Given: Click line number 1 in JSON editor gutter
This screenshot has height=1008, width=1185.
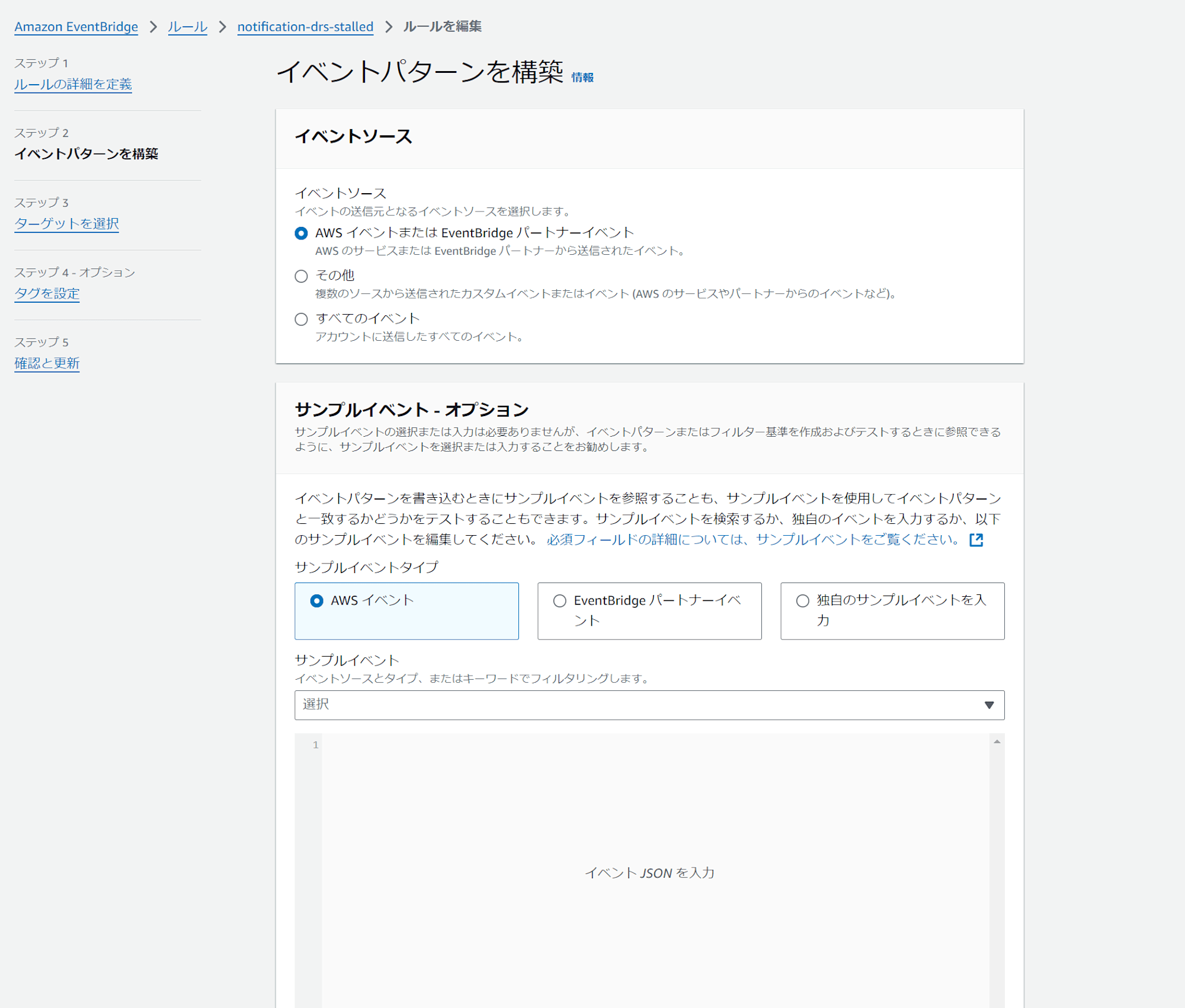Looking at the screenshot, I should (316, 745).
